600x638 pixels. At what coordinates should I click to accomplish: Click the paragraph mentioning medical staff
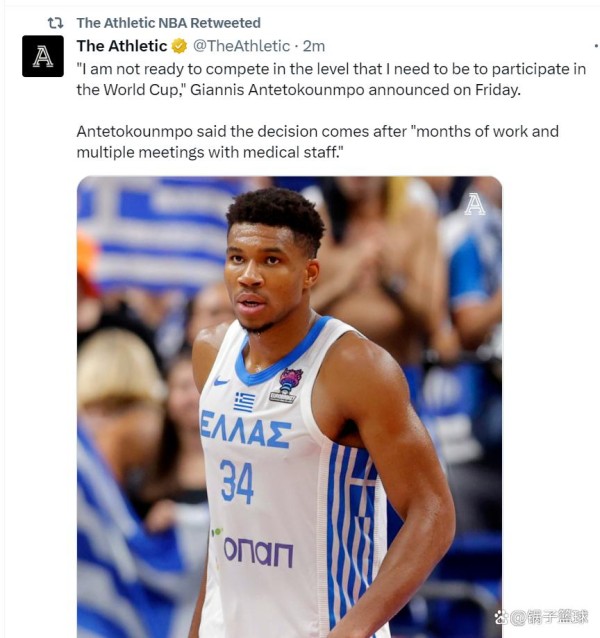pos(317,142)
